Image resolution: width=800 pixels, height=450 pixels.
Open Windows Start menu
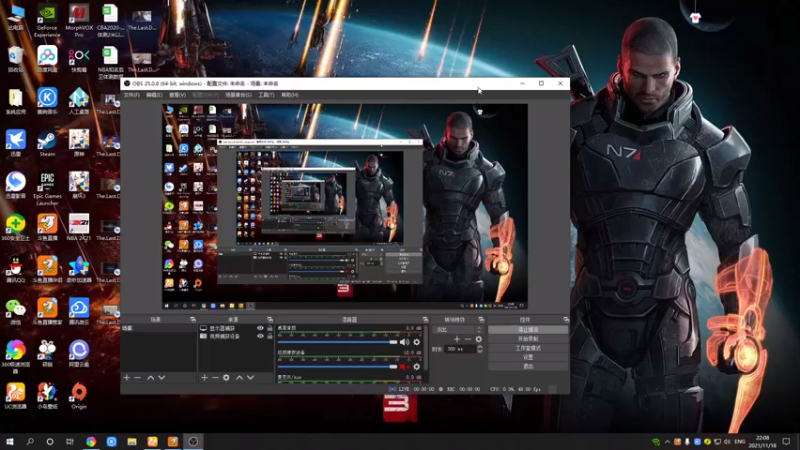point(10,441)
